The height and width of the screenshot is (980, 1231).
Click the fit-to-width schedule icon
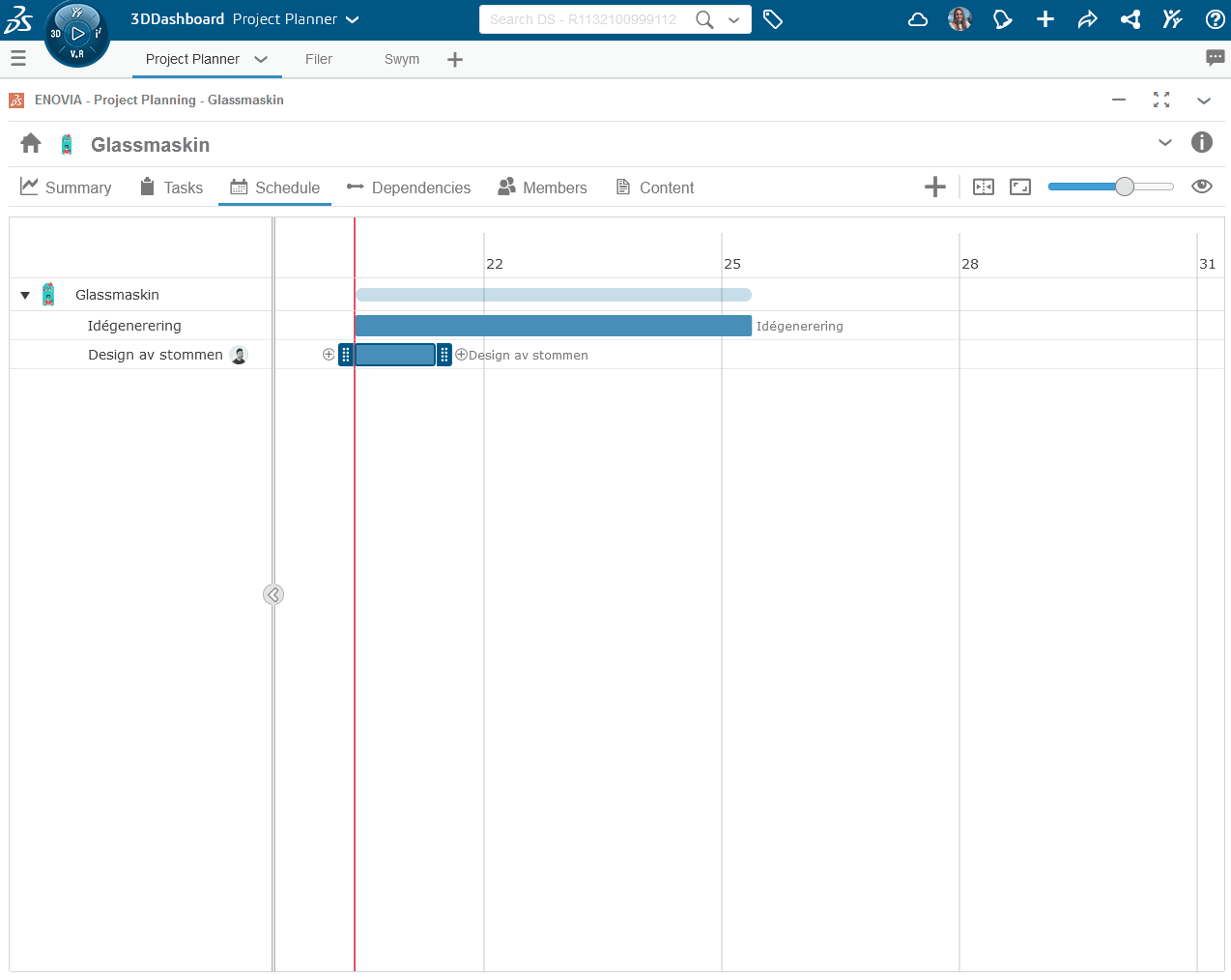[983, 187]
